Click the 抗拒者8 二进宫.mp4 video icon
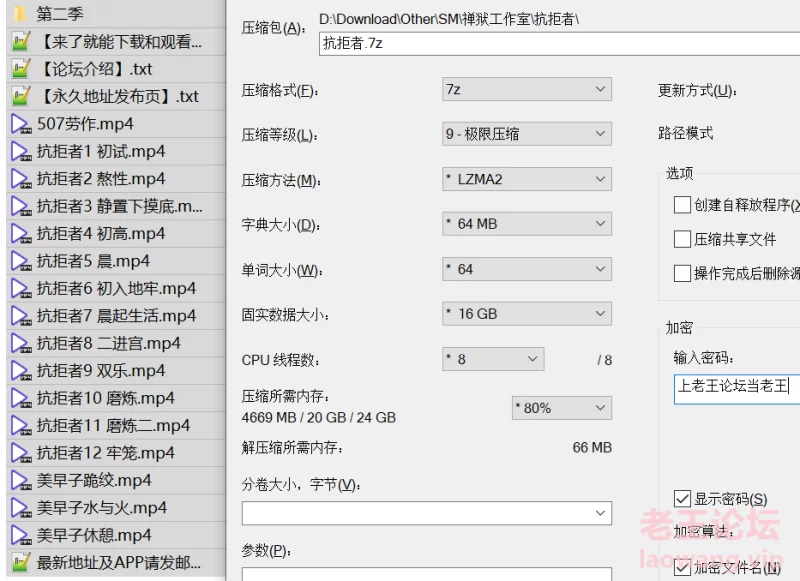 tap(21, 344)
